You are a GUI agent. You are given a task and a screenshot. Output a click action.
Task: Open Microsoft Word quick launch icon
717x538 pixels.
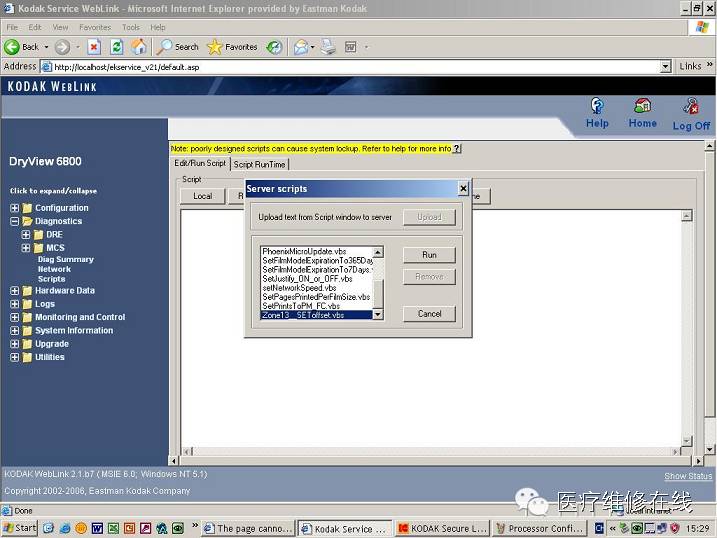97,528
